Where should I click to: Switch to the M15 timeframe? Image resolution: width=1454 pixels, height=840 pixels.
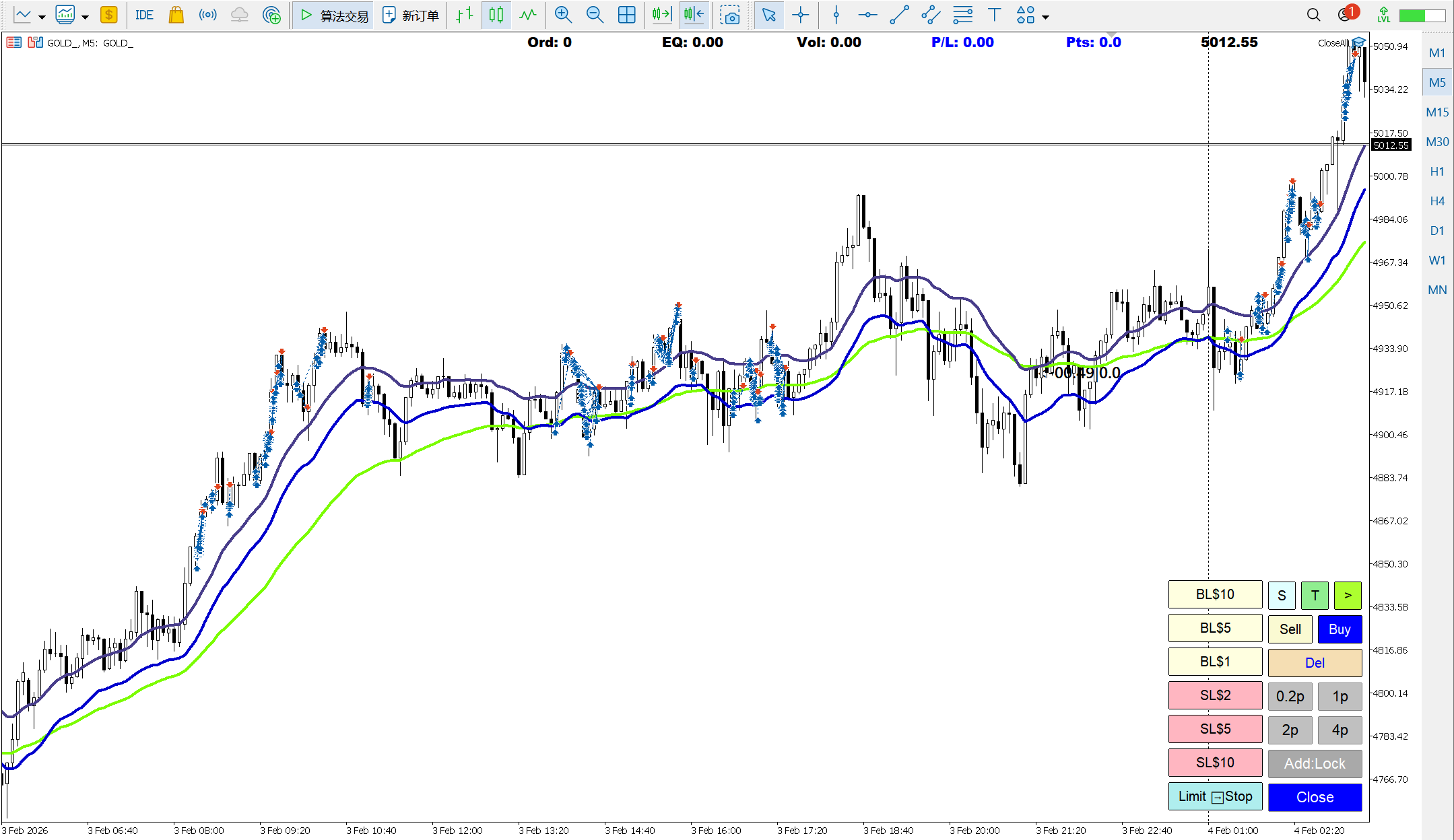[1436, 112]
